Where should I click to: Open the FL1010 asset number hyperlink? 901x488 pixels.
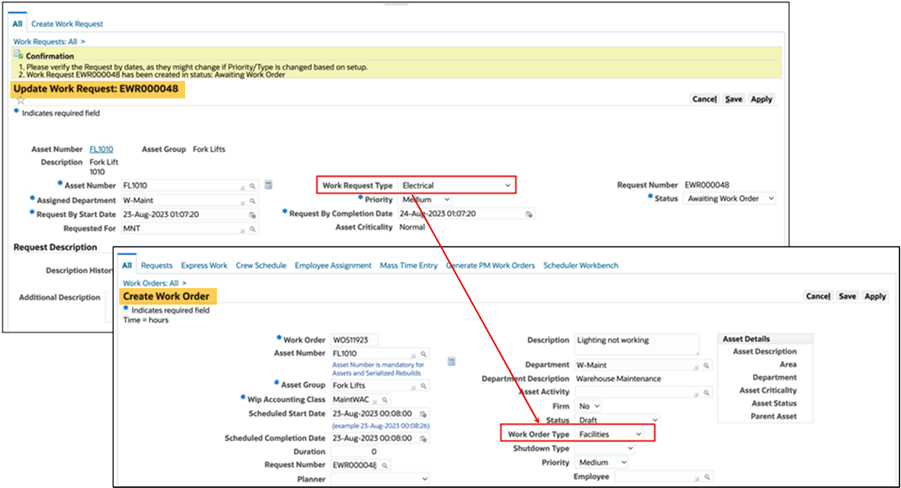[101, 149]
